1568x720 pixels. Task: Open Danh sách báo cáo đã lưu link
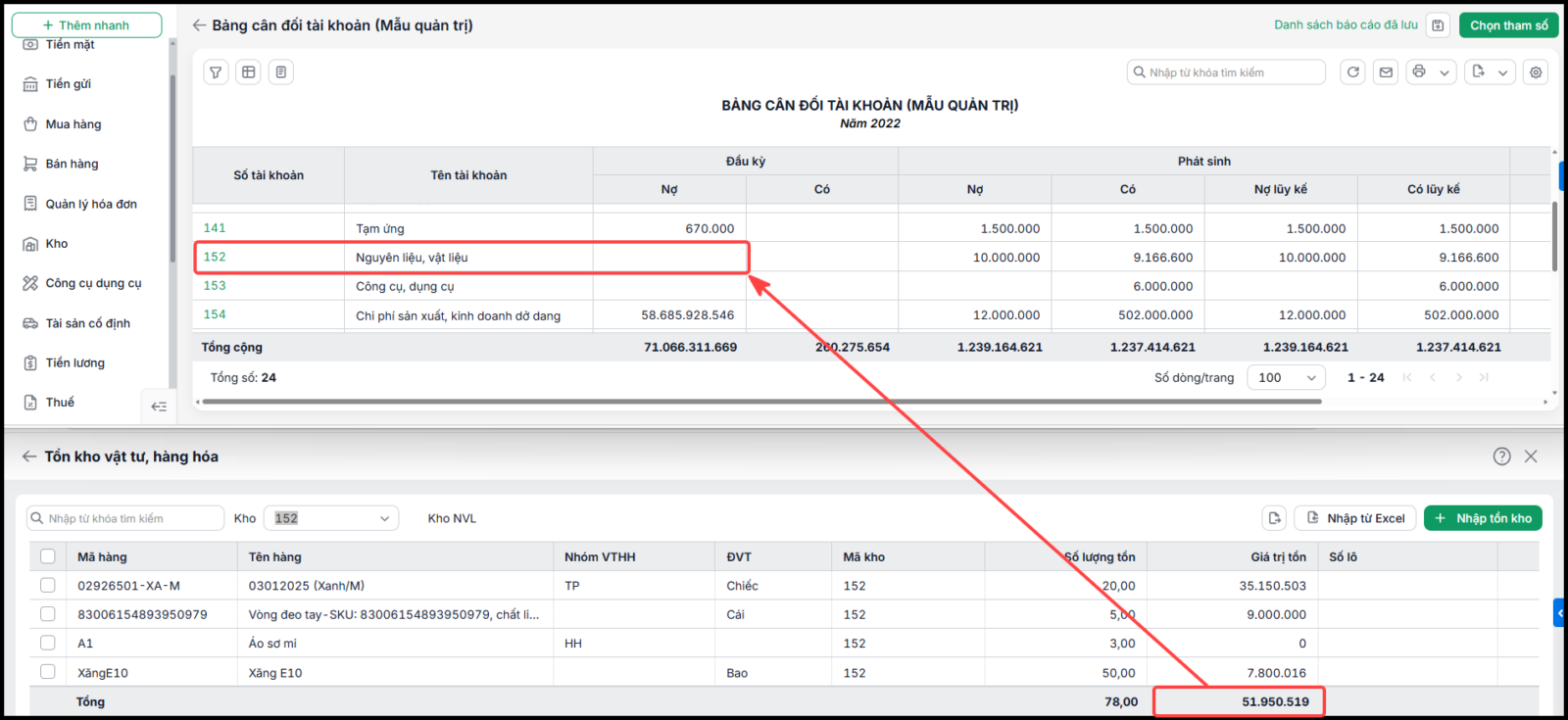(x=1346, y=25)
